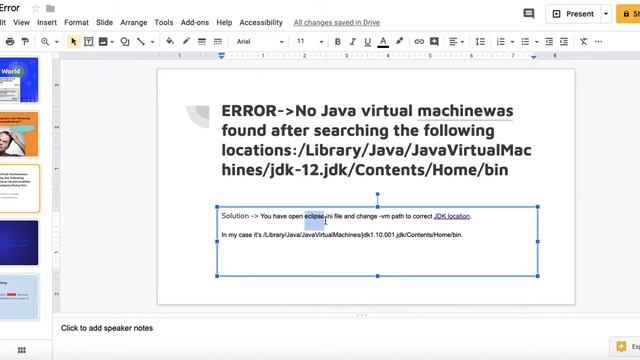640x360 pixels.
Task: Open Border weight options
Action: point(202,42)
